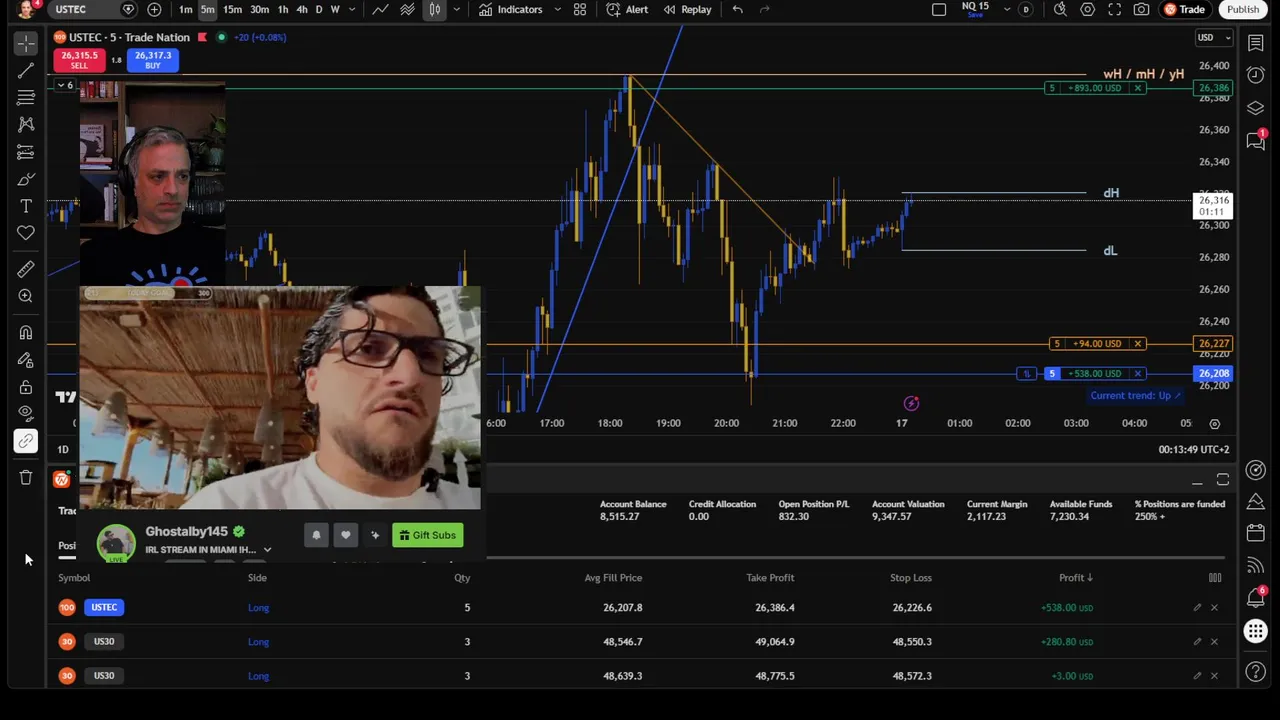The width and height of the screenshot is (1280, 720).
Task: Select the brush drawing tool
Action: click(x=26, y=180)
